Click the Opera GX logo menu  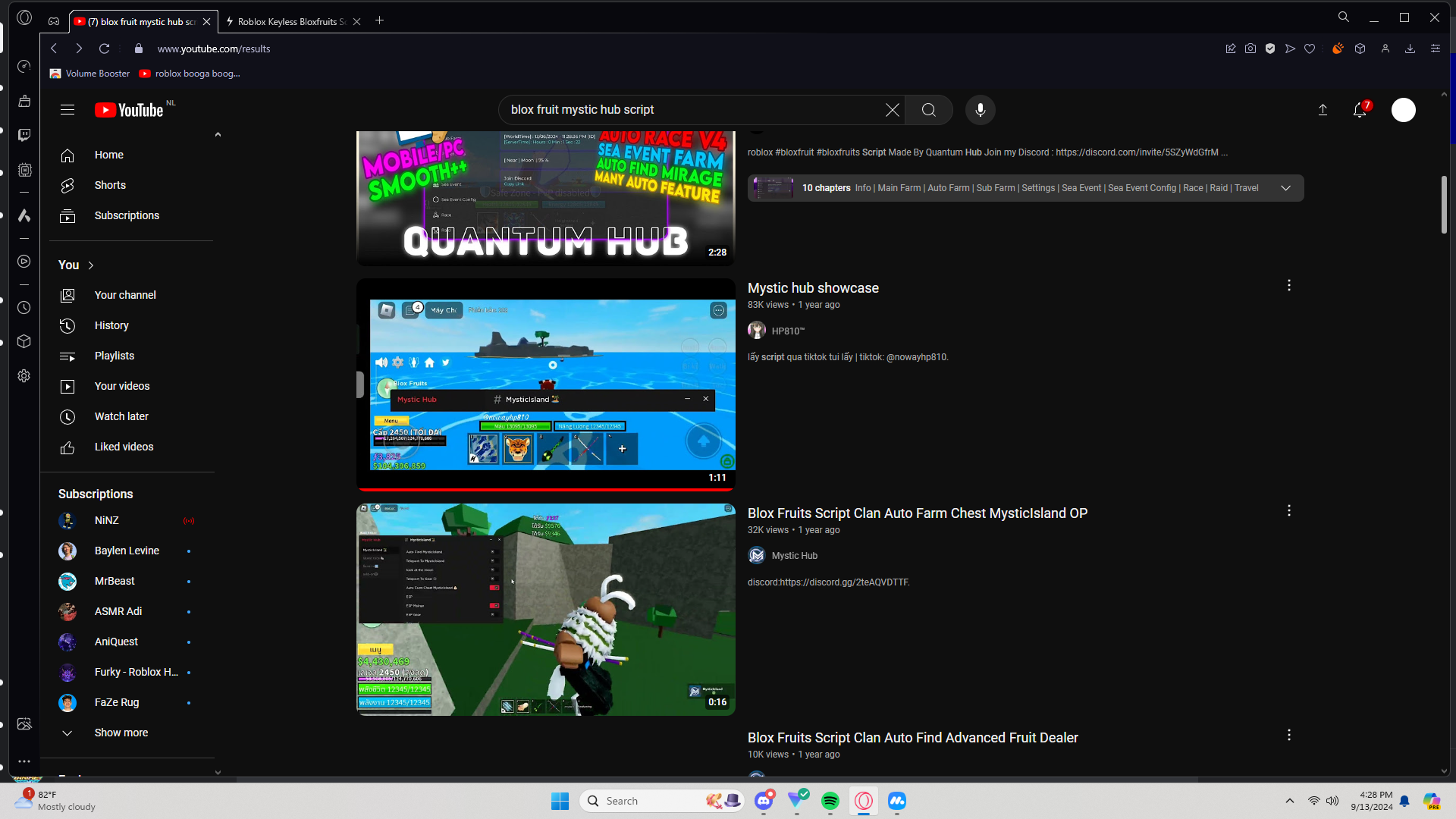[x=24, y=17]
